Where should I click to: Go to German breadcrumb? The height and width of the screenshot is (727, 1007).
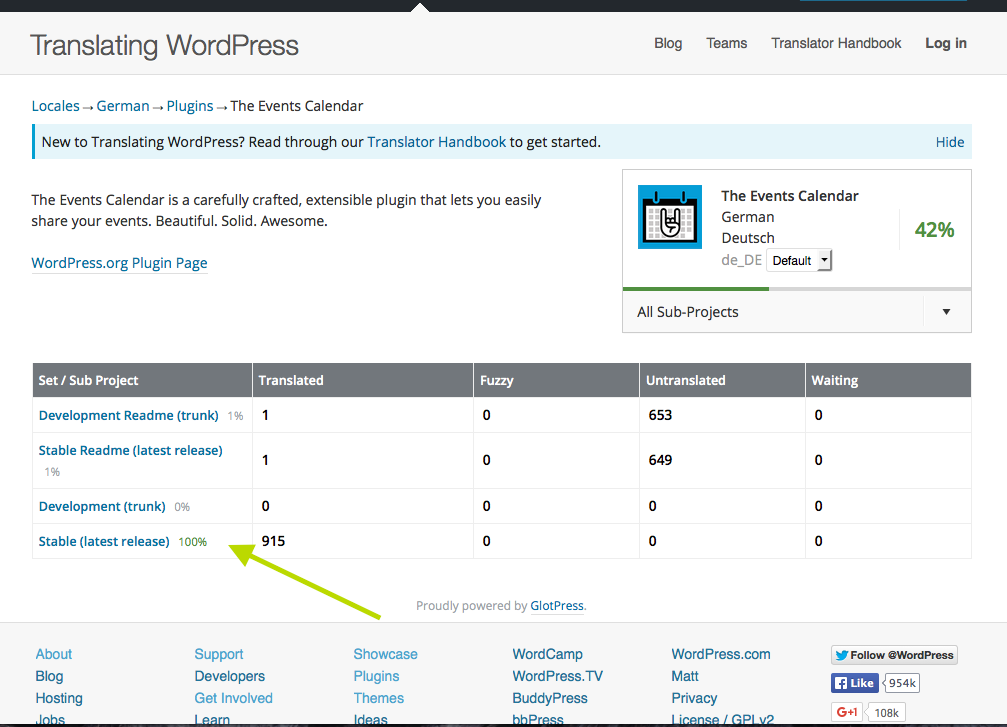[x=123, y=106]
